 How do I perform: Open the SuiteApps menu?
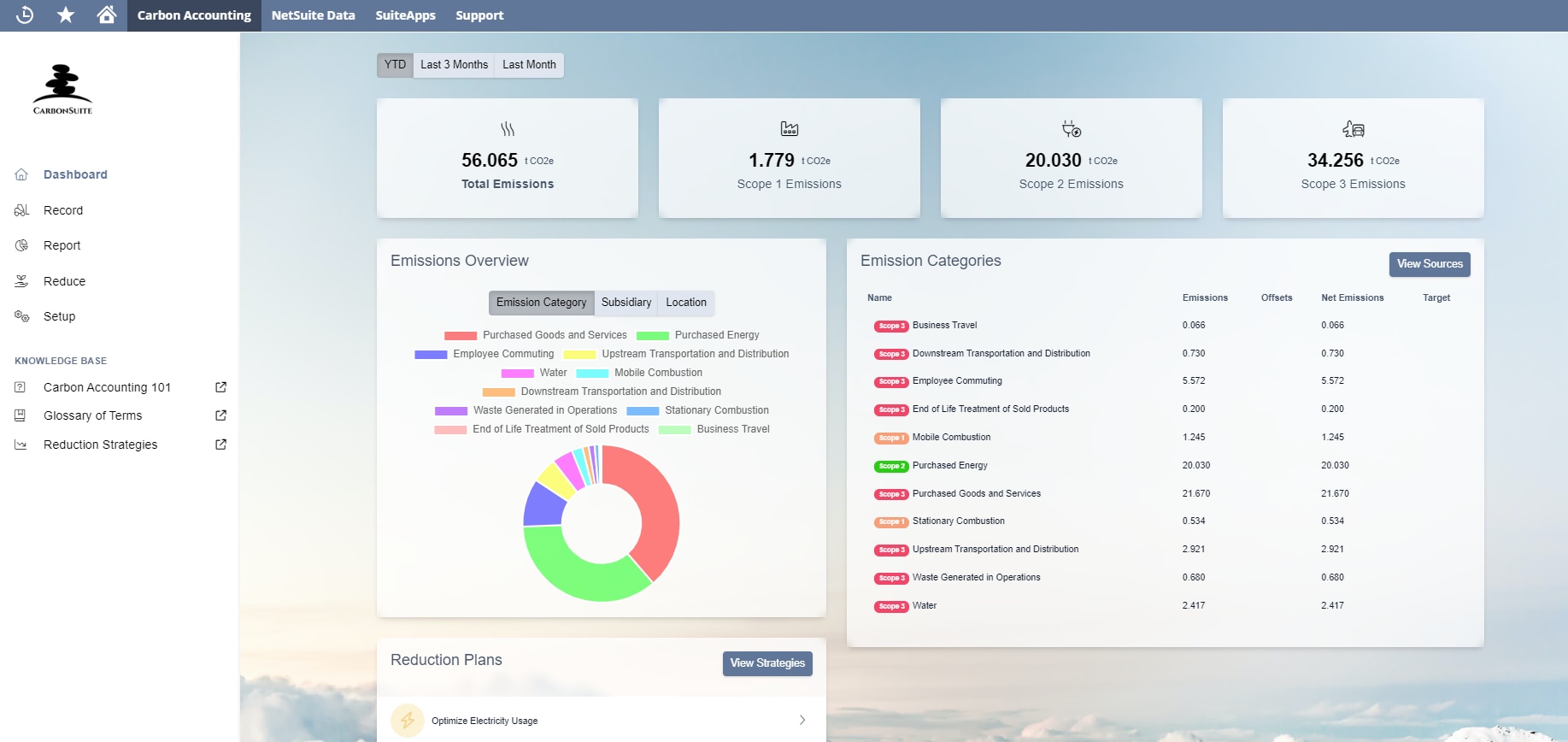(x=405, y=15)
